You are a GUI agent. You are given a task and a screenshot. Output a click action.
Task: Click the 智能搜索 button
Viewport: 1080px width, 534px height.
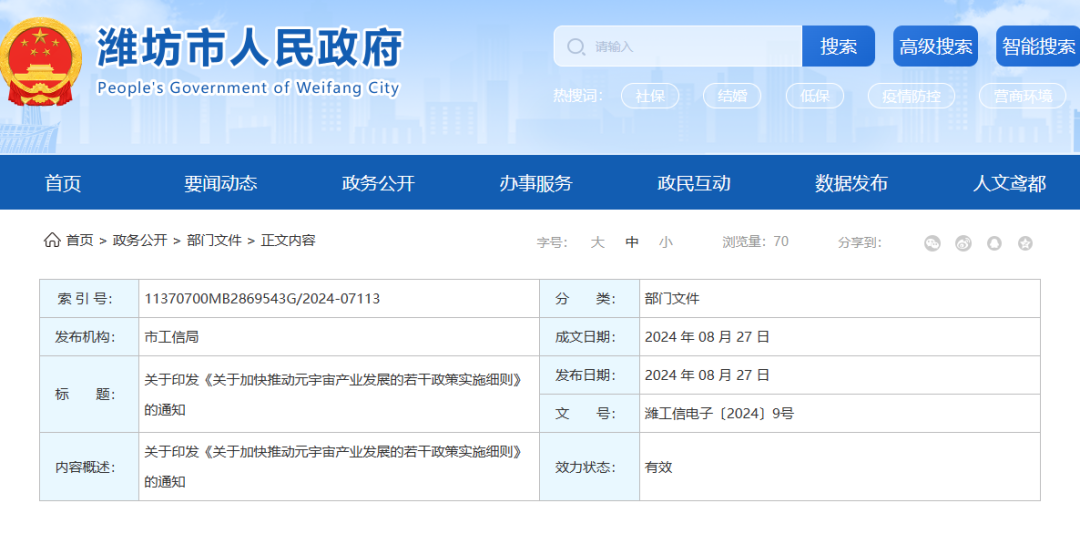(x=1038, y=46)
